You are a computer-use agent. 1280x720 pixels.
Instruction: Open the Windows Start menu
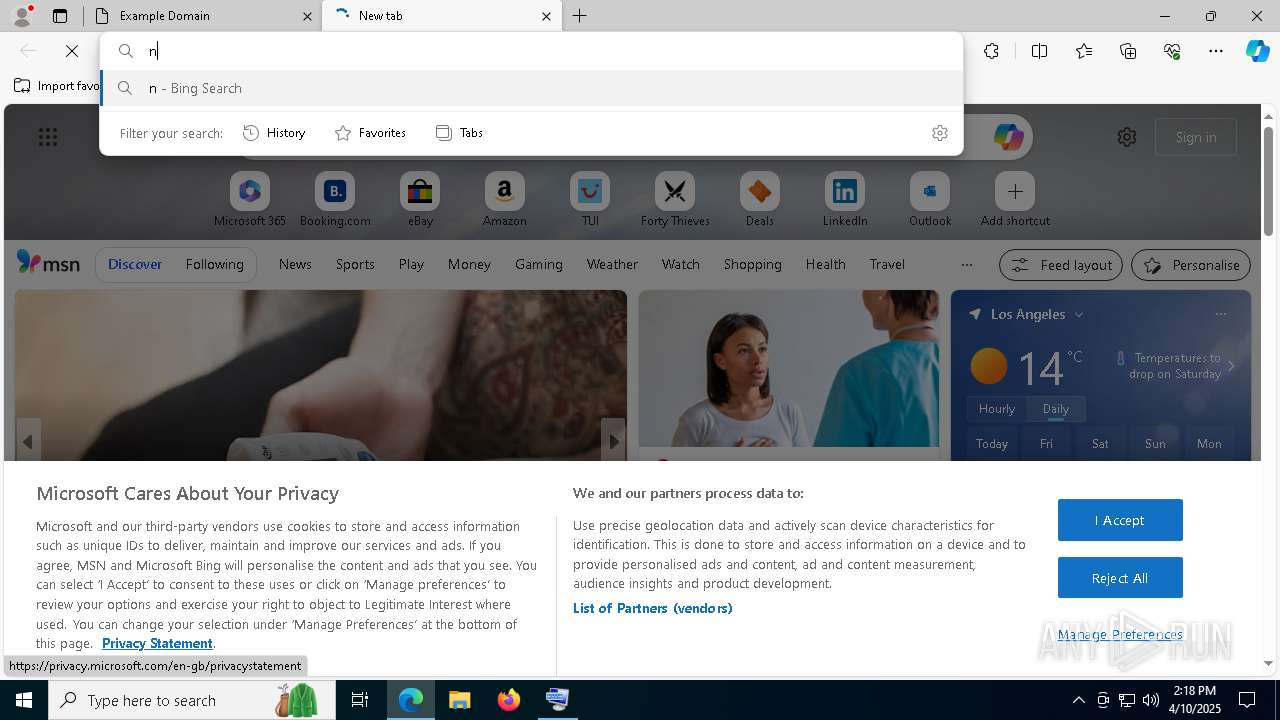coord(24,700)
